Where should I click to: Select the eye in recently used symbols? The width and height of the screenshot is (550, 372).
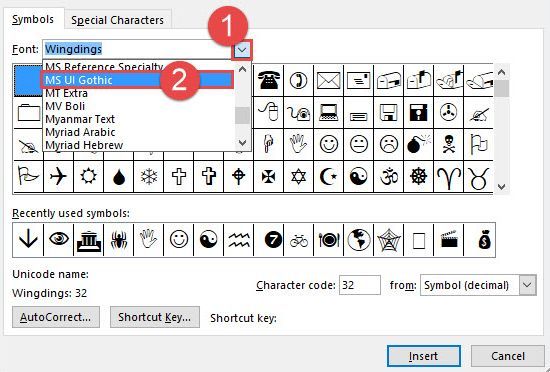(59, 240)
